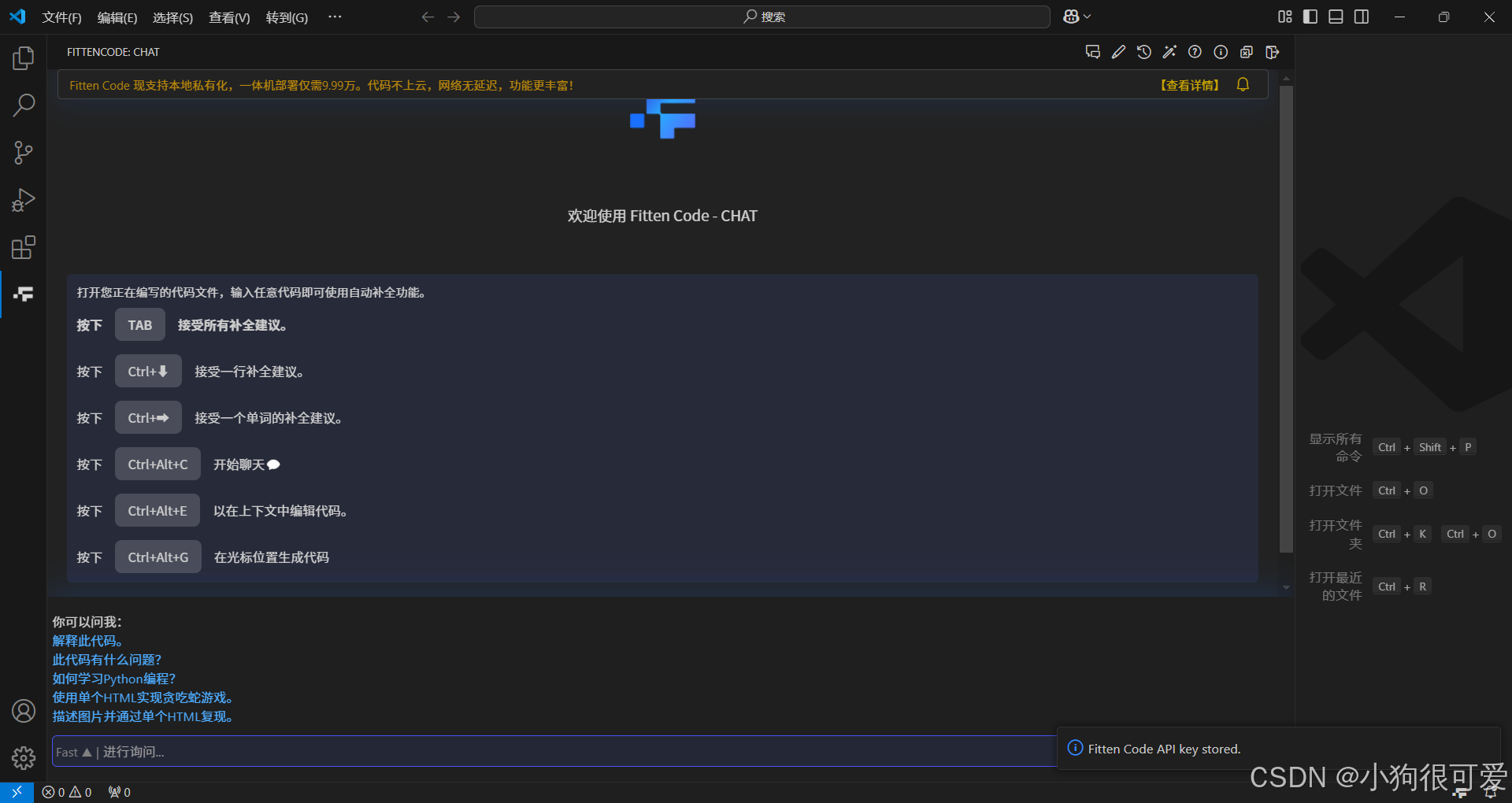Click the Ctrl+Alt+E shortcut button

(157, 511)
